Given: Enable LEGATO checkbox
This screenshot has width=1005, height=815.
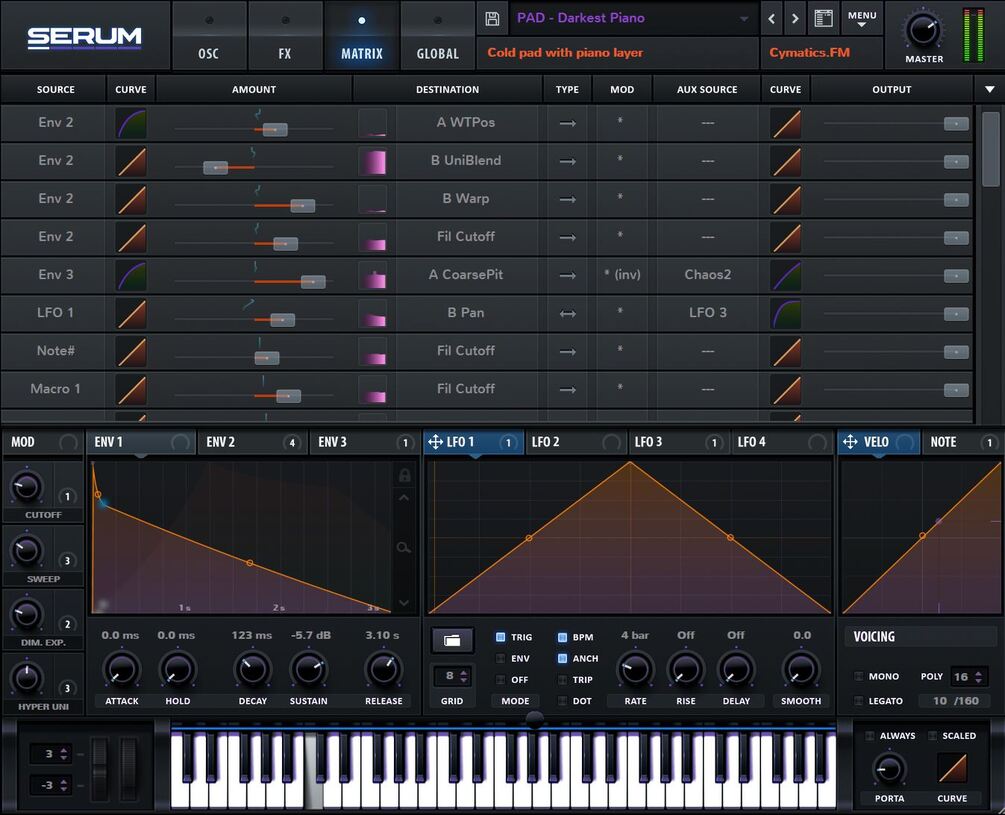Looking at the screenshot, I should tap(859, 700).
